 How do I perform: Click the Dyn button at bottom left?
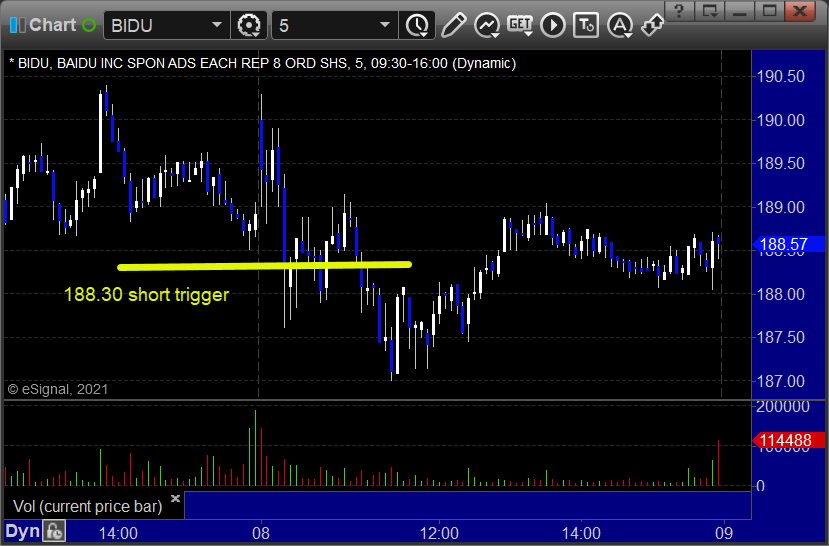(23, 531)
